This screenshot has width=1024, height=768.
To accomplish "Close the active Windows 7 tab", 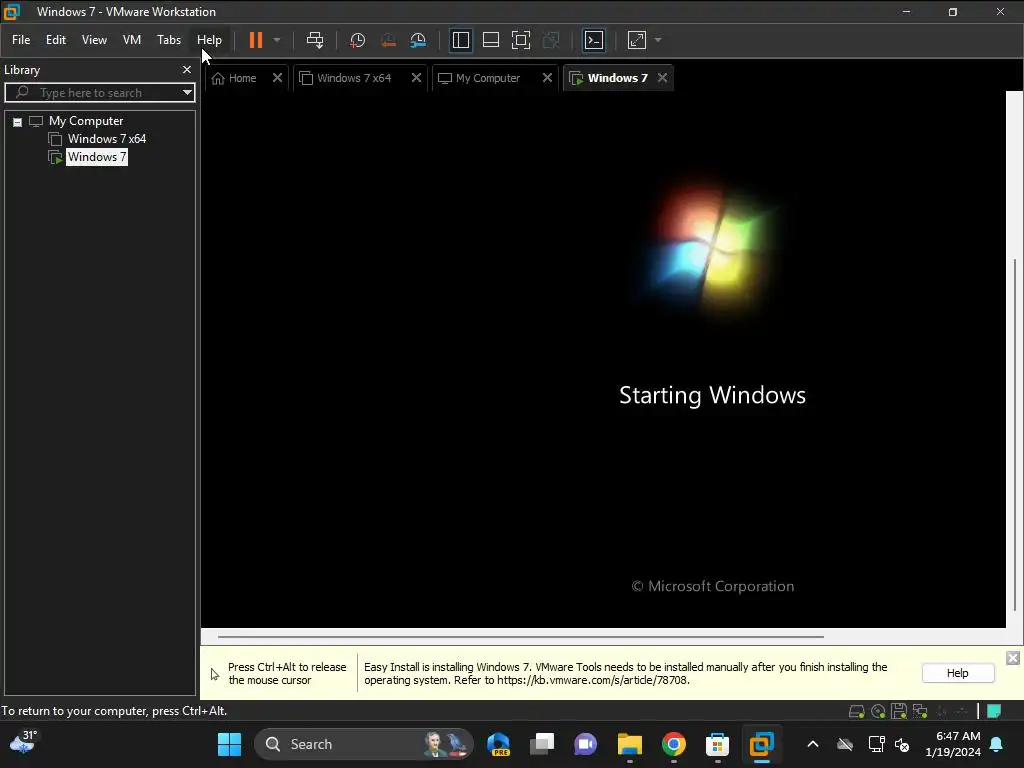I will pyautogui.click(x=662, y=78).
